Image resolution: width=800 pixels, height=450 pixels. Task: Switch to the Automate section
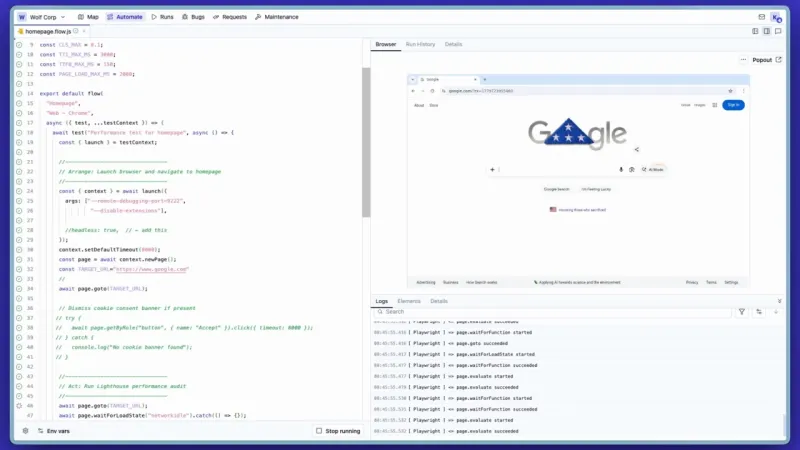[x=124, y=17]
